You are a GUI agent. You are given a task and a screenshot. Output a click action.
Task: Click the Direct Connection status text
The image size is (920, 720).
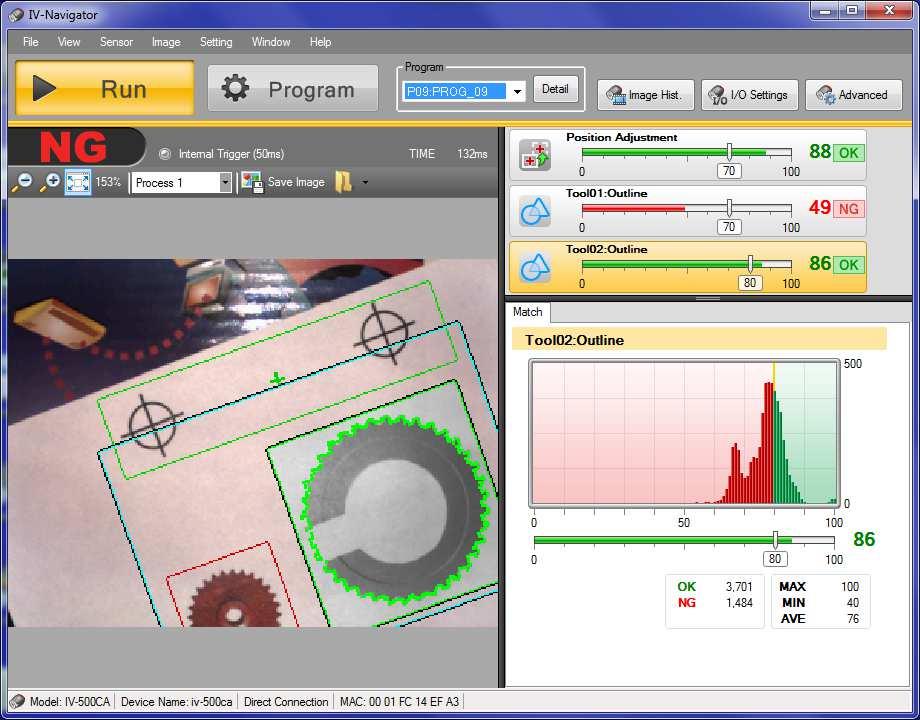(286, 702)
